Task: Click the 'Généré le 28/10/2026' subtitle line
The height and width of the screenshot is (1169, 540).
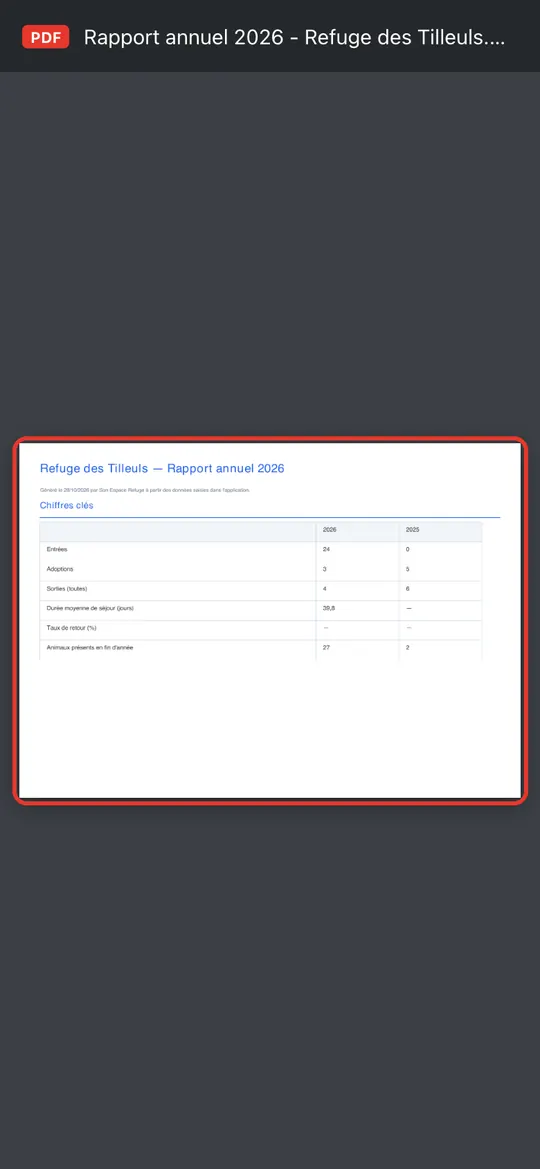Action: click(145, 490)
